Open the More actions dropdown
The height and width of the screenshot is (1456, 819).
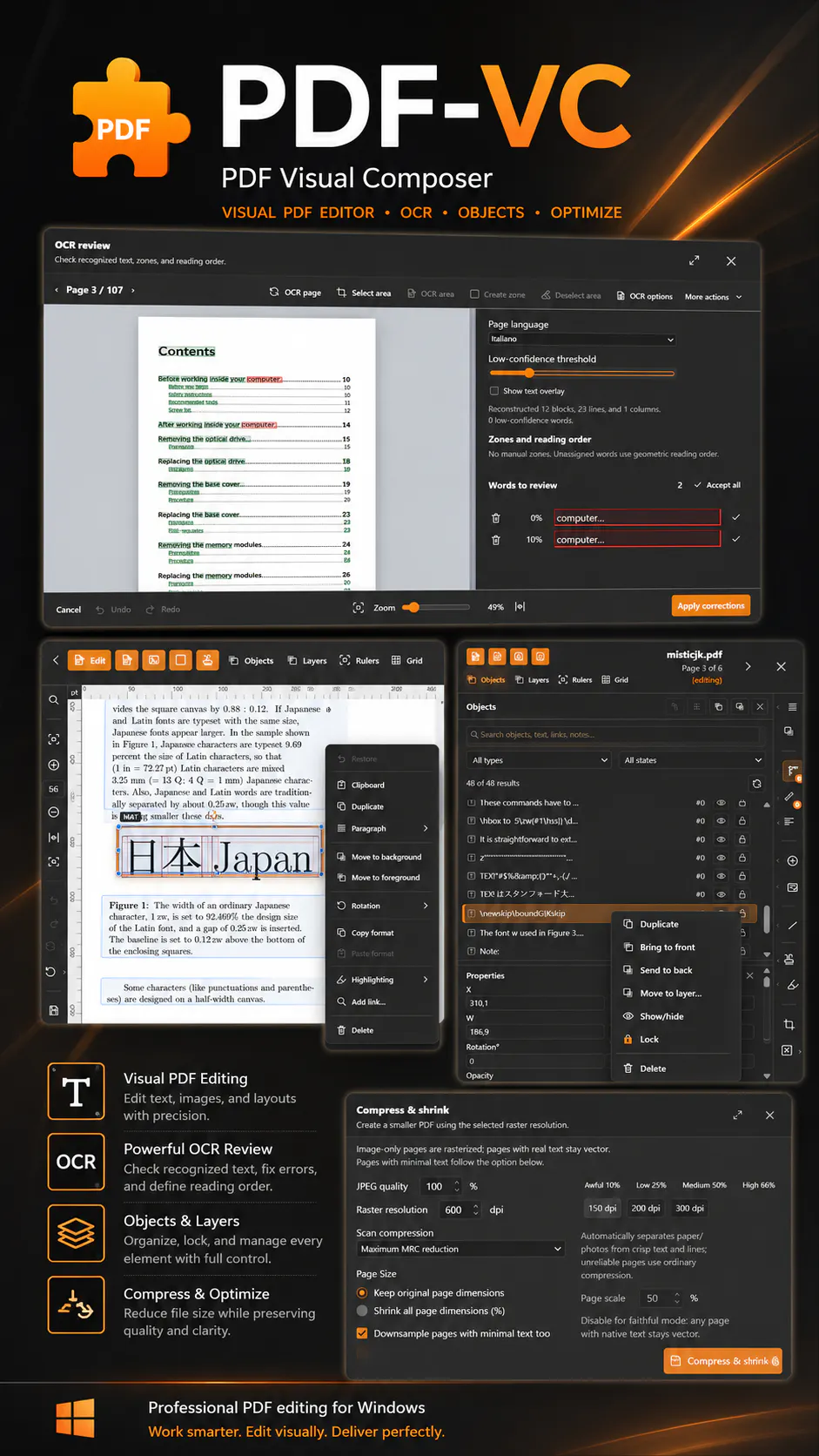[x=714, y=297]
